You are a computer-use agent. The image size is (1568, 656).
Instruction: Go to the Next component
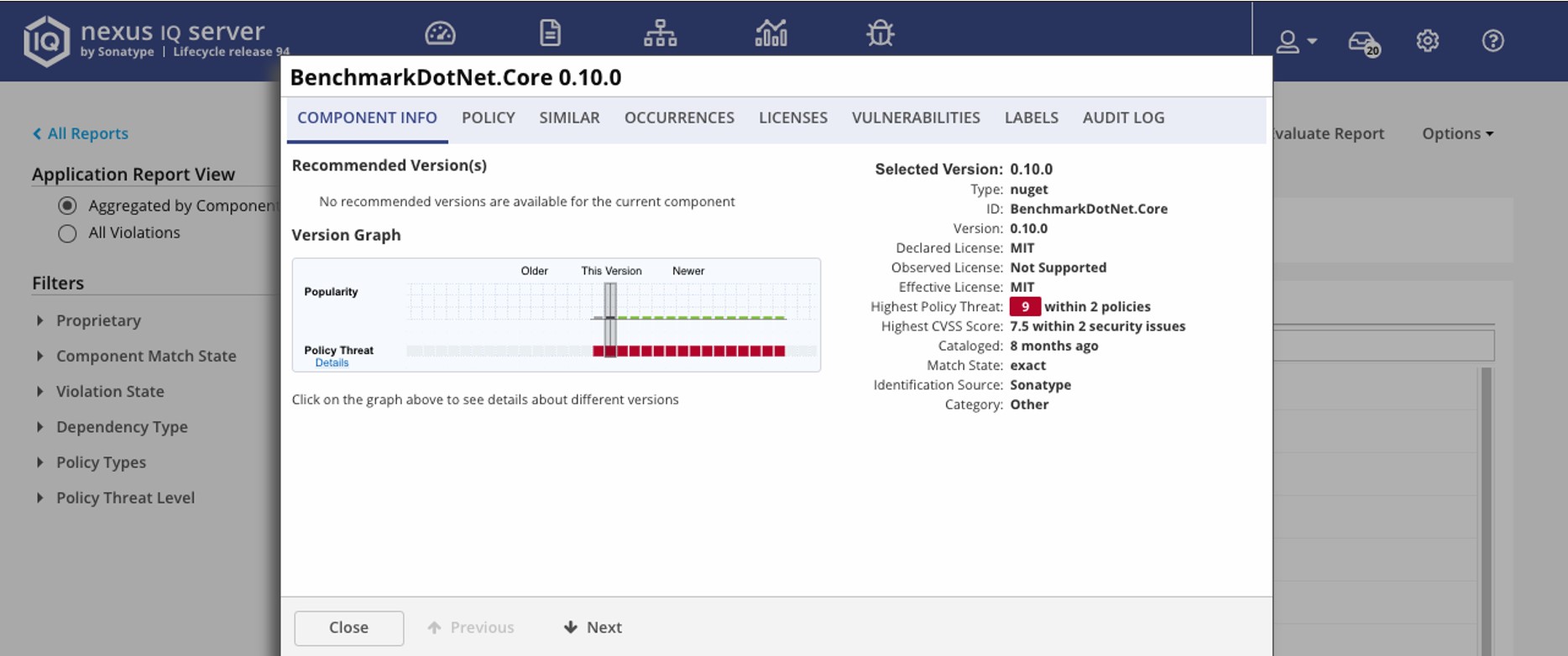click(x=593, y=627)
